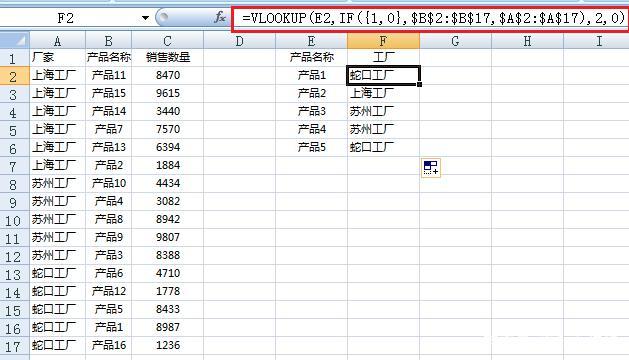The width and height of the screenshot is (629, 360).
Task: Select column H header
Action: coord(527,41)
